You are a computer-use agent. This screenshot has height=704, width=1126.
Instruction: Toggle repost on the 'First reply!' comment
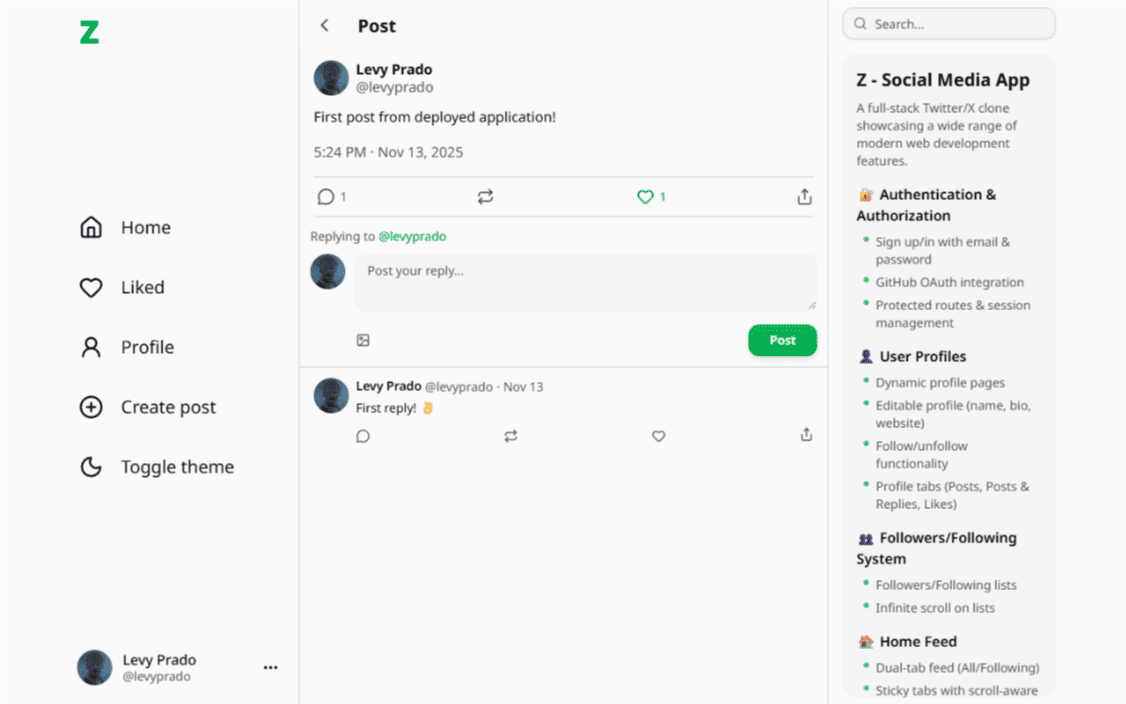pos(511,436)
